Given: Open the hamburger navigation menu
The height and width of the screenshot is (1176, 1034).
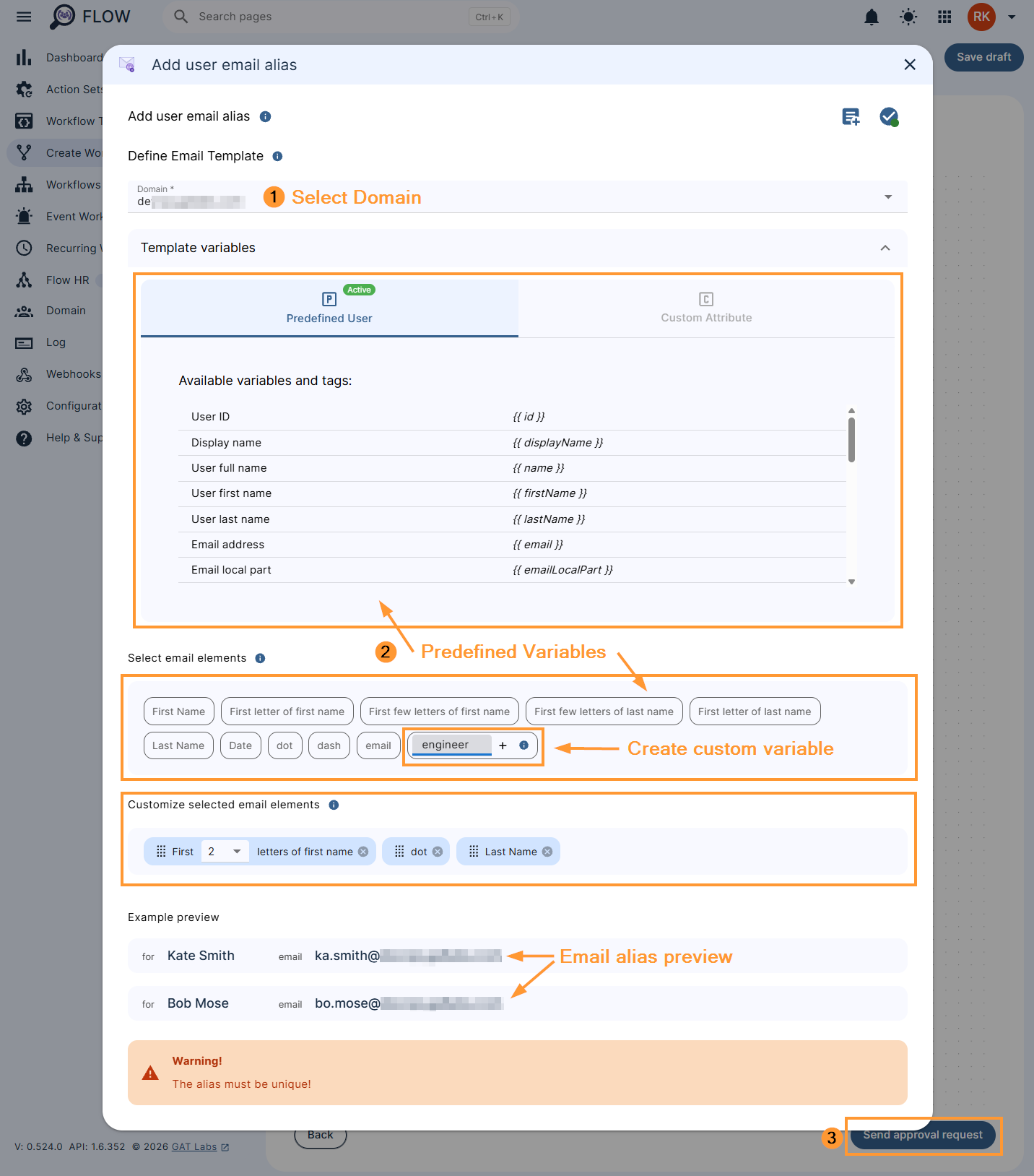Looking at the screenshot, I should [x=24, y=17].
